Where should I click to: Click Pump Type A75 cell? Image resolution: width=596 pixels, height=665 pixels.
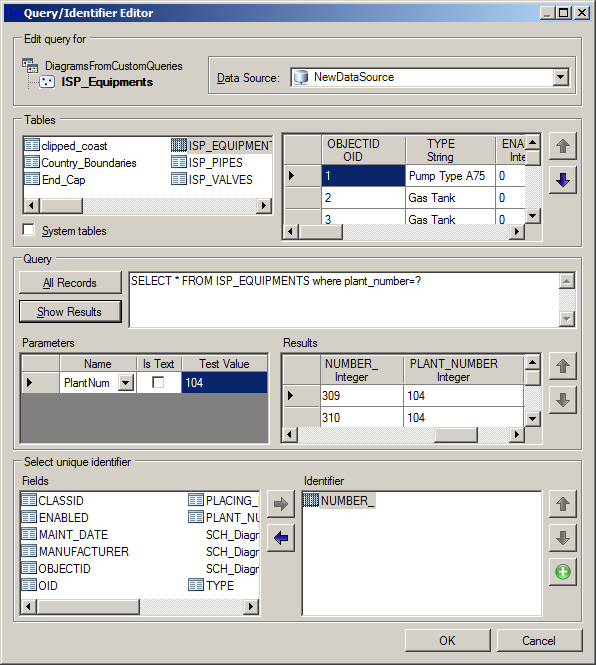tap(450, 176)
